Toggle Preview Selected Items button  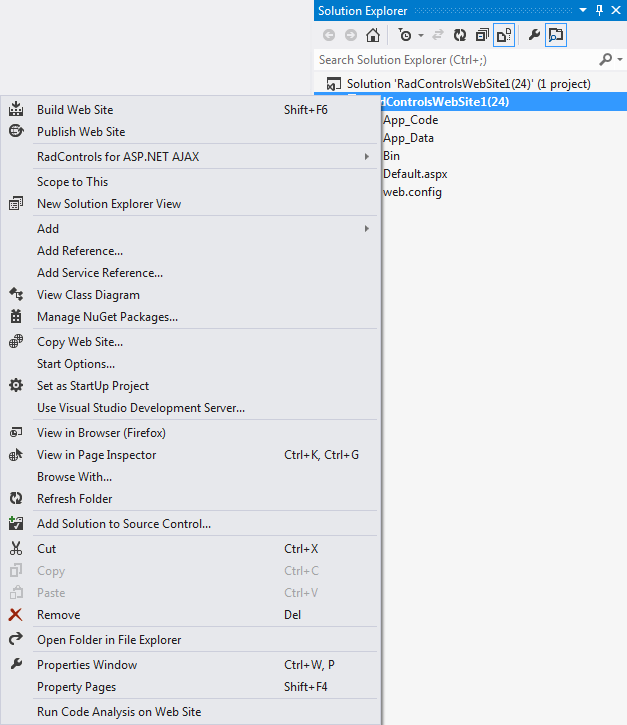coord(556,35)
